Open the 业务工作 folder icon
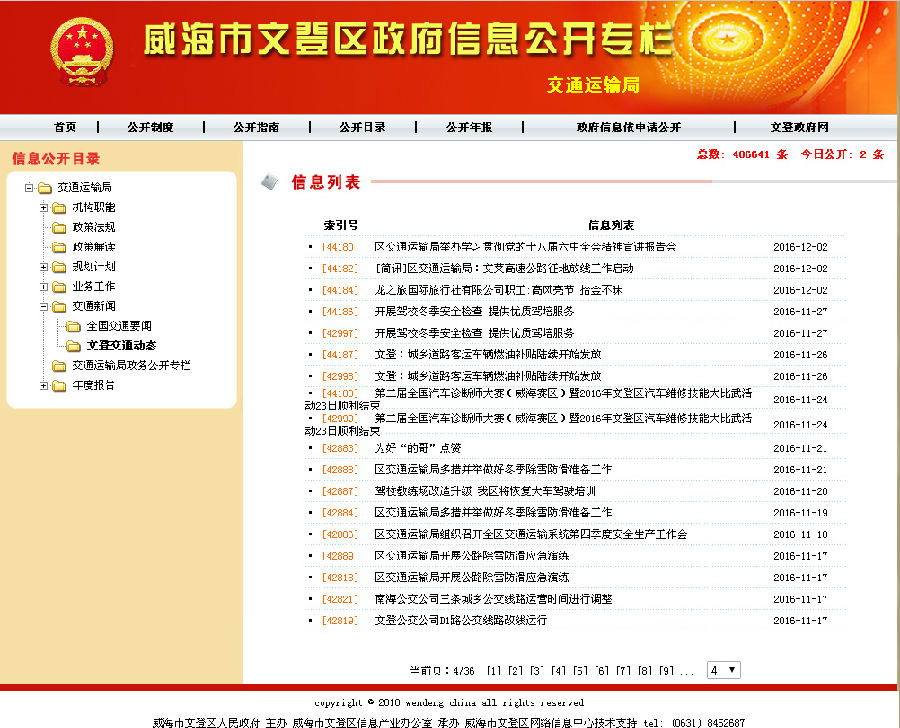Image resolution: width=900 pixels, height=728 pixels. pos(58,286)
